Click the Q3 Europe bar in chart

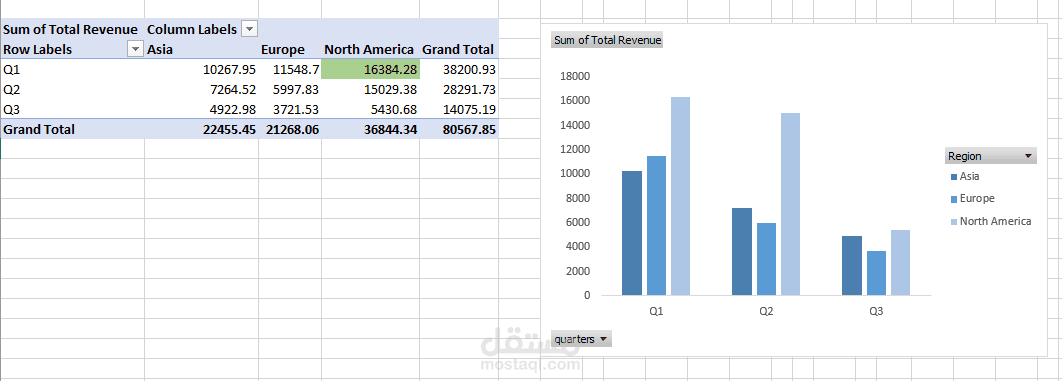[x=876, y=273]
